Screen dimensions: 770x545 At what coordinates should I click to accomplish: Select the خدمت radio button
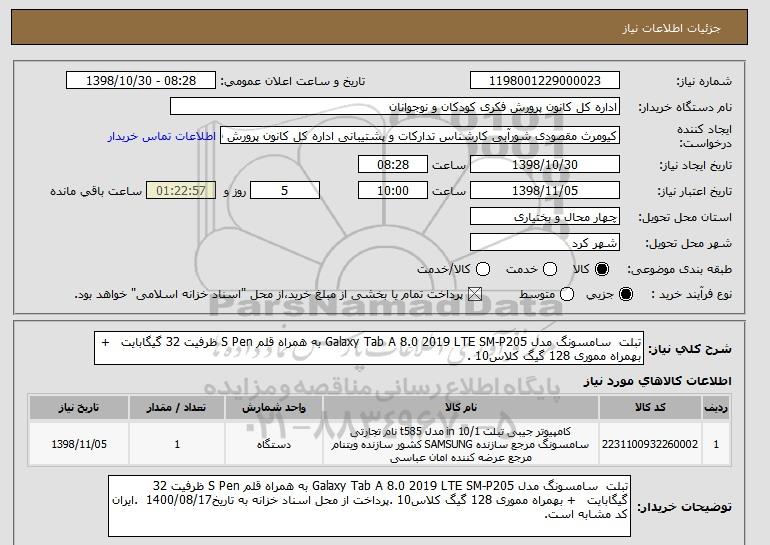click(550, 269)
